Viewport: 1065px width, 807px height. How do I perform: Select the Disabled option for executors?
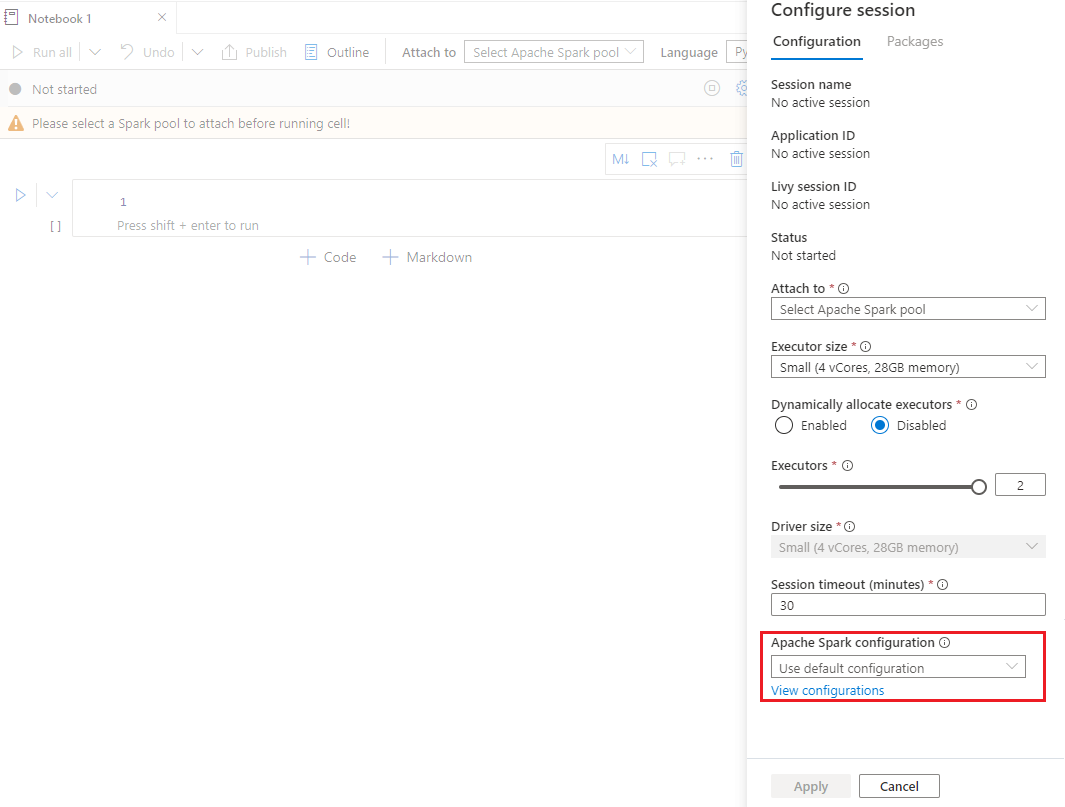(x=879, y=425)
